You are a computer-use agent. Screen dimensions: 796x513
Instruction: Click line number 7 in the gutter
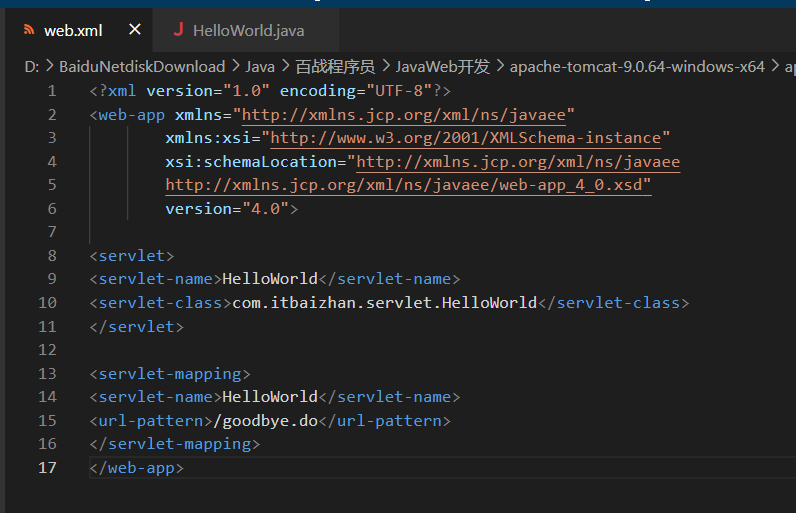pyautogui.click(x=52, y=232)
